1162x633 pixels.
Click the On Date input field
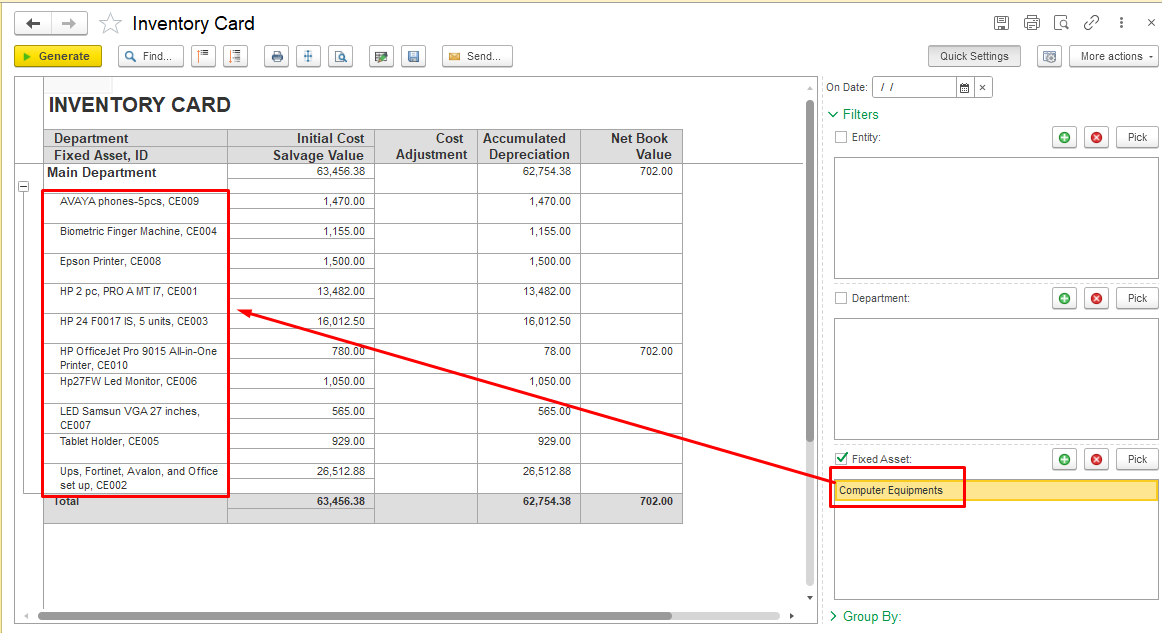(915, 88)
